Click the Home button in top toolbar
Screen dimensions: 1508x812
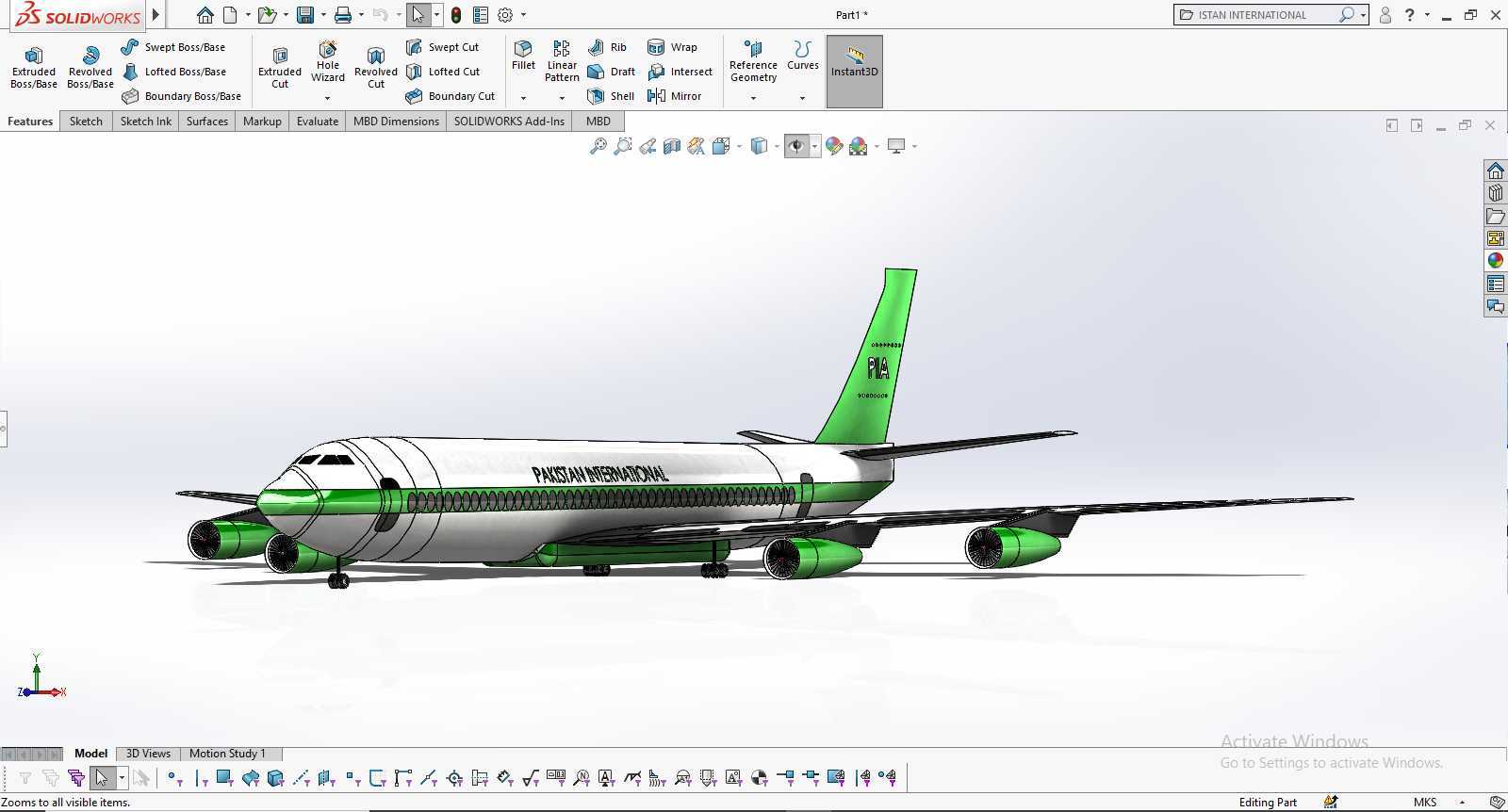(x=205, y=15)
